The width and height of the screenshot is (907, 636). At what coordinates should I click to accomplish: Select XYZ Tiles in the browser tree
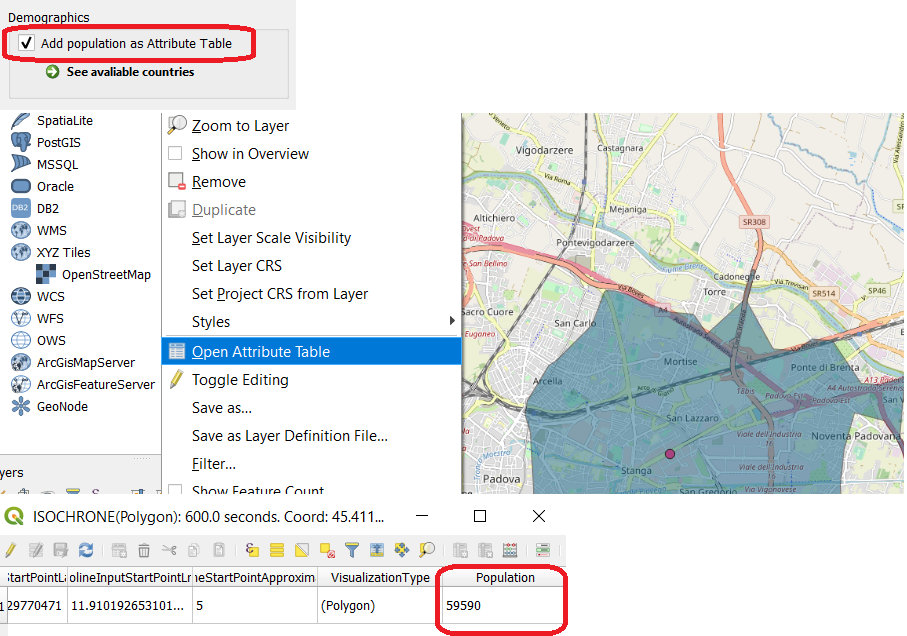click(64, 252)
